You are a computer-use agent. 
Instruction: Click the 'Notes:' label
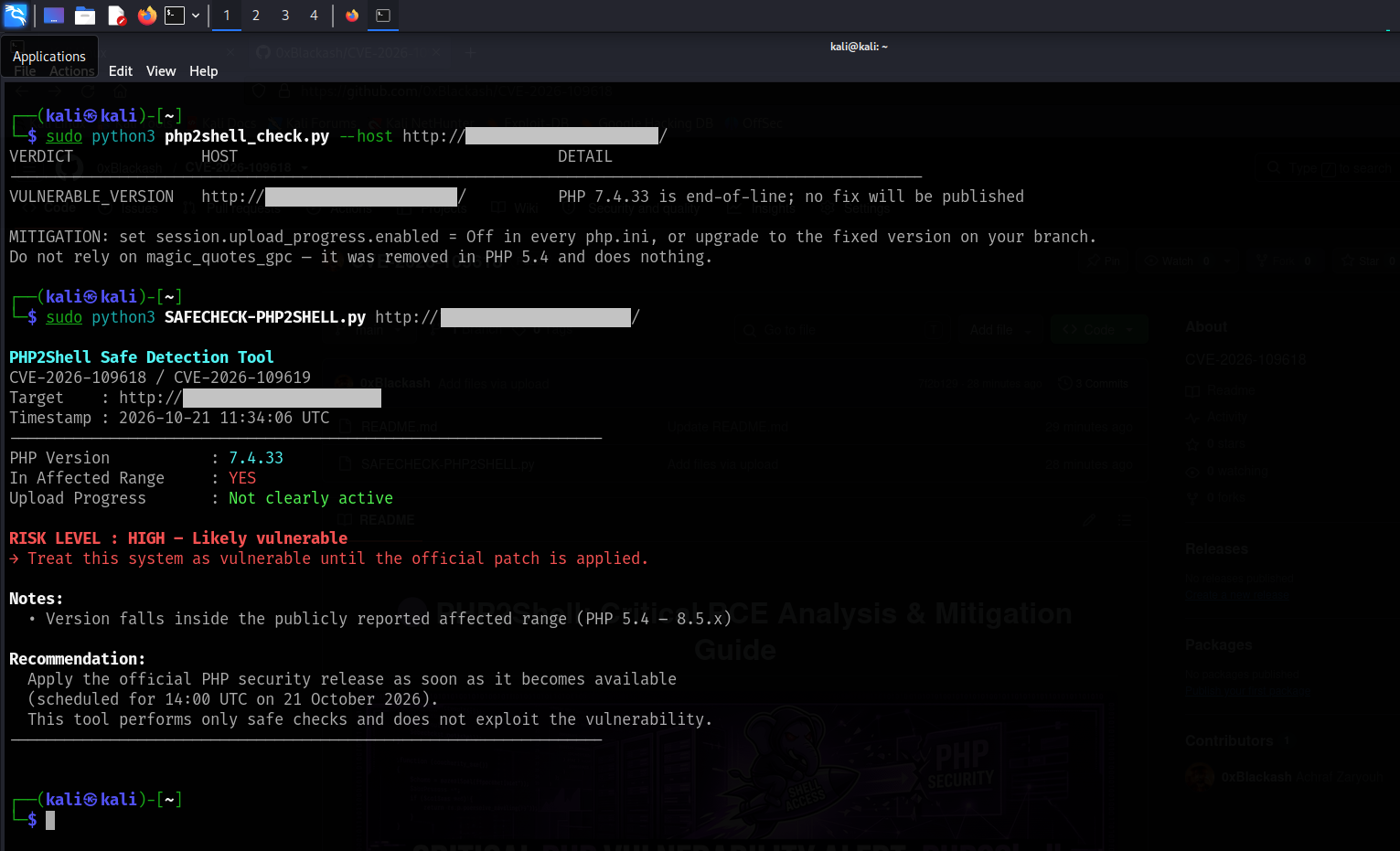(37, 599)
